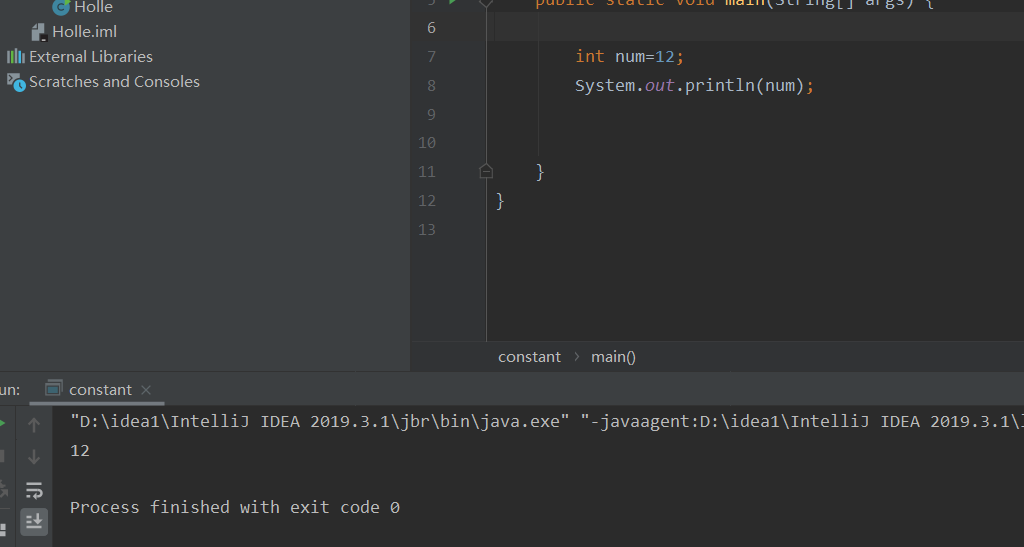This screenshot has height=547, width=1024.
Task: Toggle soft-wrap in the Run console
Action: pos(34,490)
